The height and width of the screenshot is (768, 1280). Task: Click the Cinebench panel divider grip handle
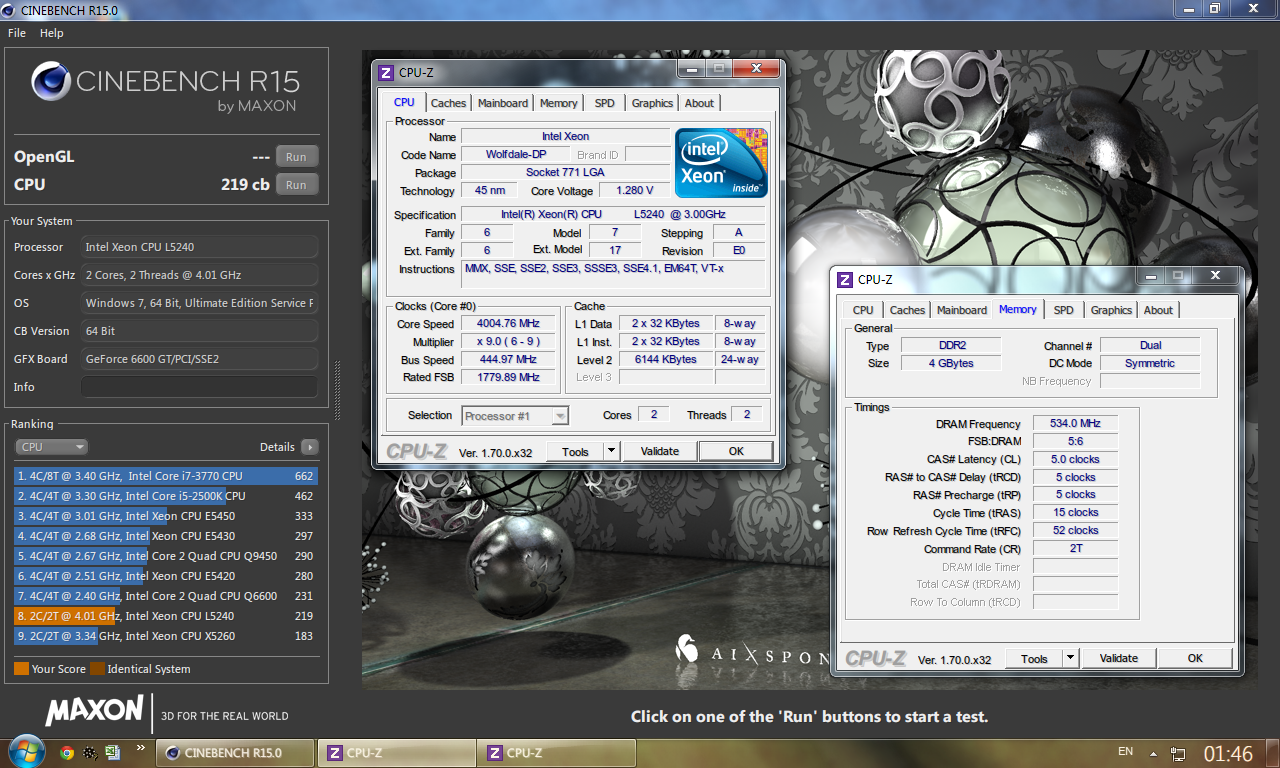point(337,389)
